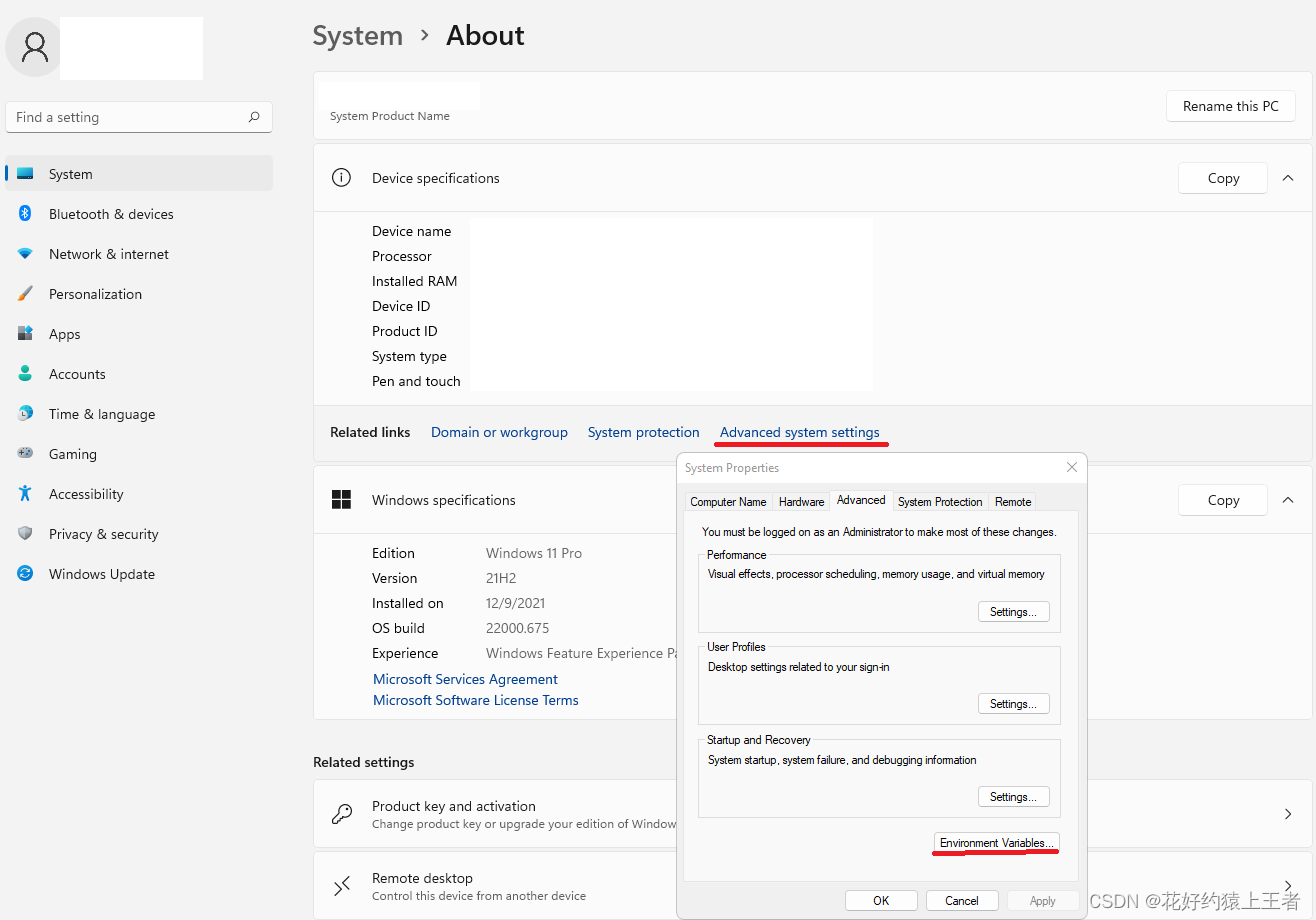Open Windows Update page
This screenshot has height=920, width=1316.
[139, 574]
